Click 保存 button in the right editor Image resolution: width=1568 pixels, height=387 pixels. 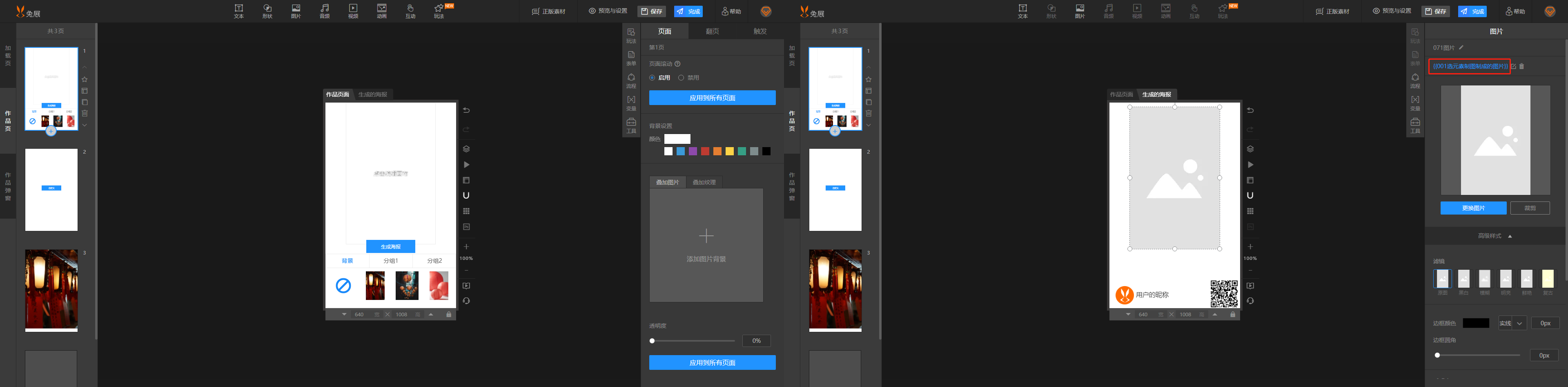coord(1435,11)
